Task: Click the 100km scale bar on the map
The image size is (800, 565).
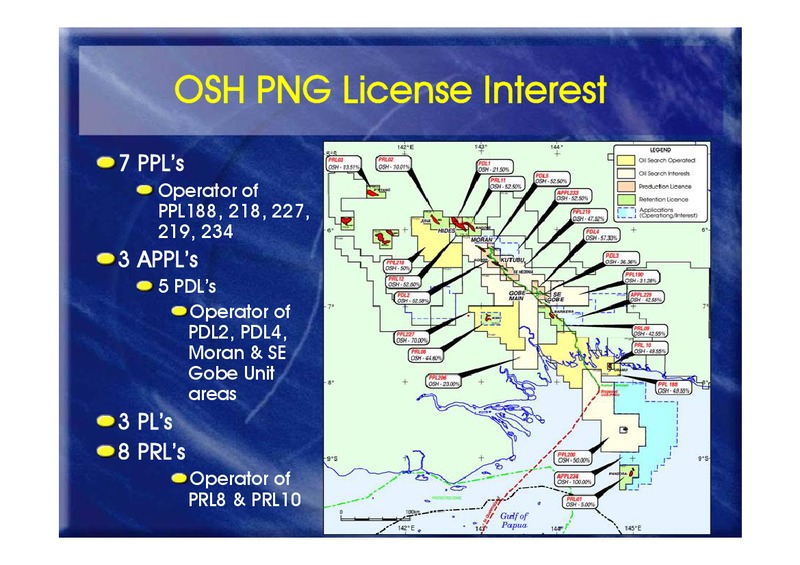Action: tap(382, 515)
